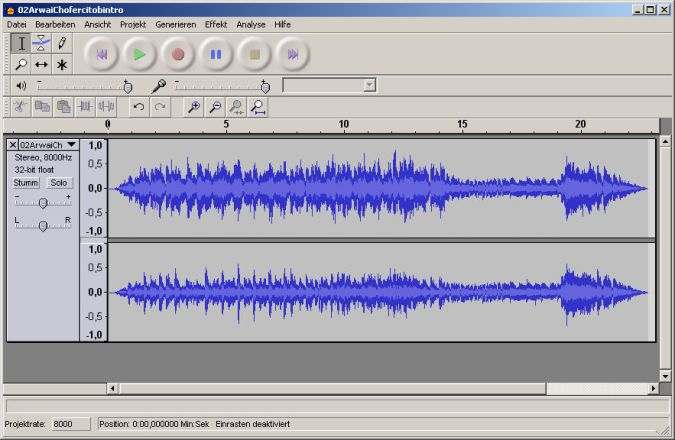The image size is (675, 440).
Task: Select the Draw pencil tool
Action: [x=62, y=43]
